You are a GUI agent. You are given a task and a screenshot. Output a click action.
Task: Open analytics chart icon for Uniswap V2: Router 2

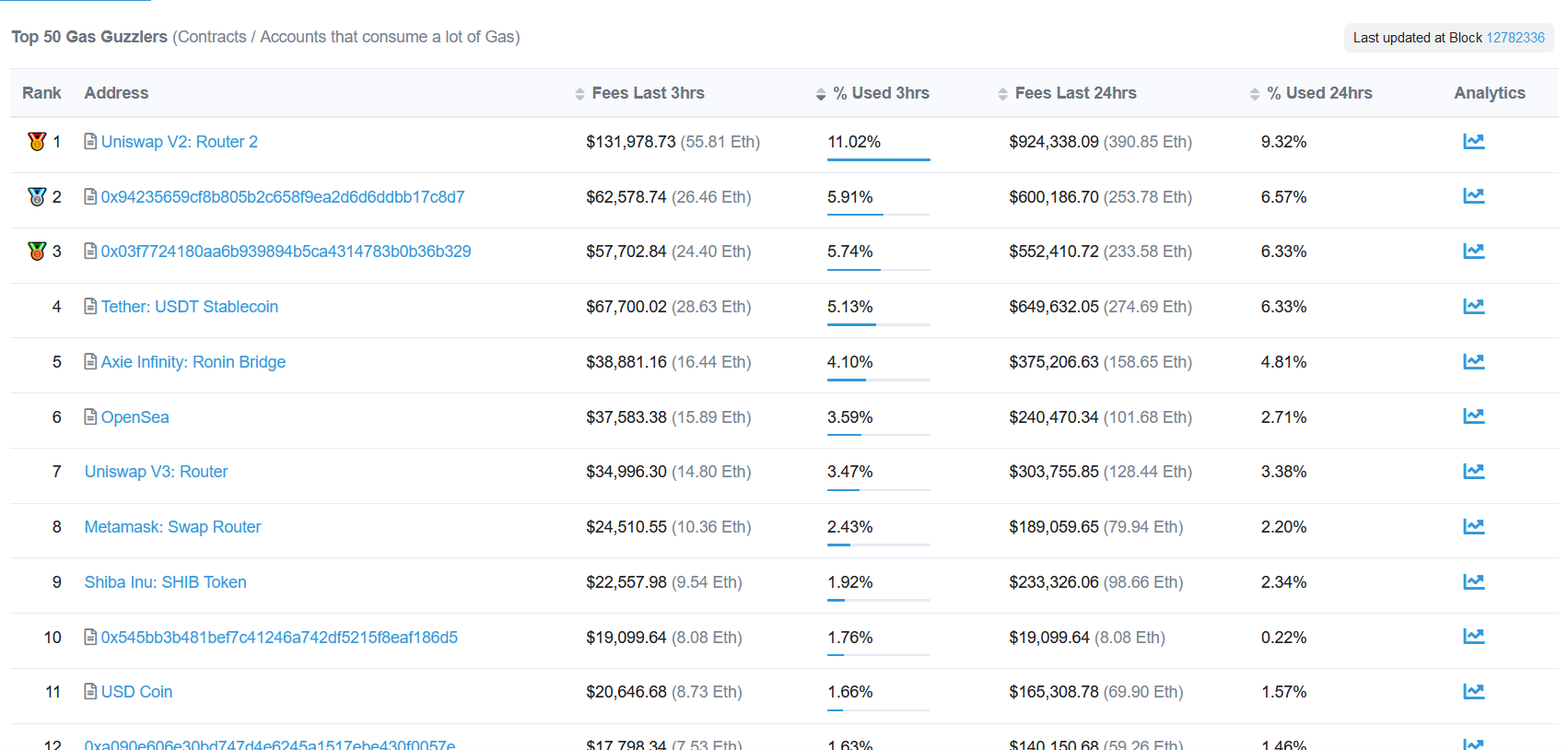(1473, 142)
